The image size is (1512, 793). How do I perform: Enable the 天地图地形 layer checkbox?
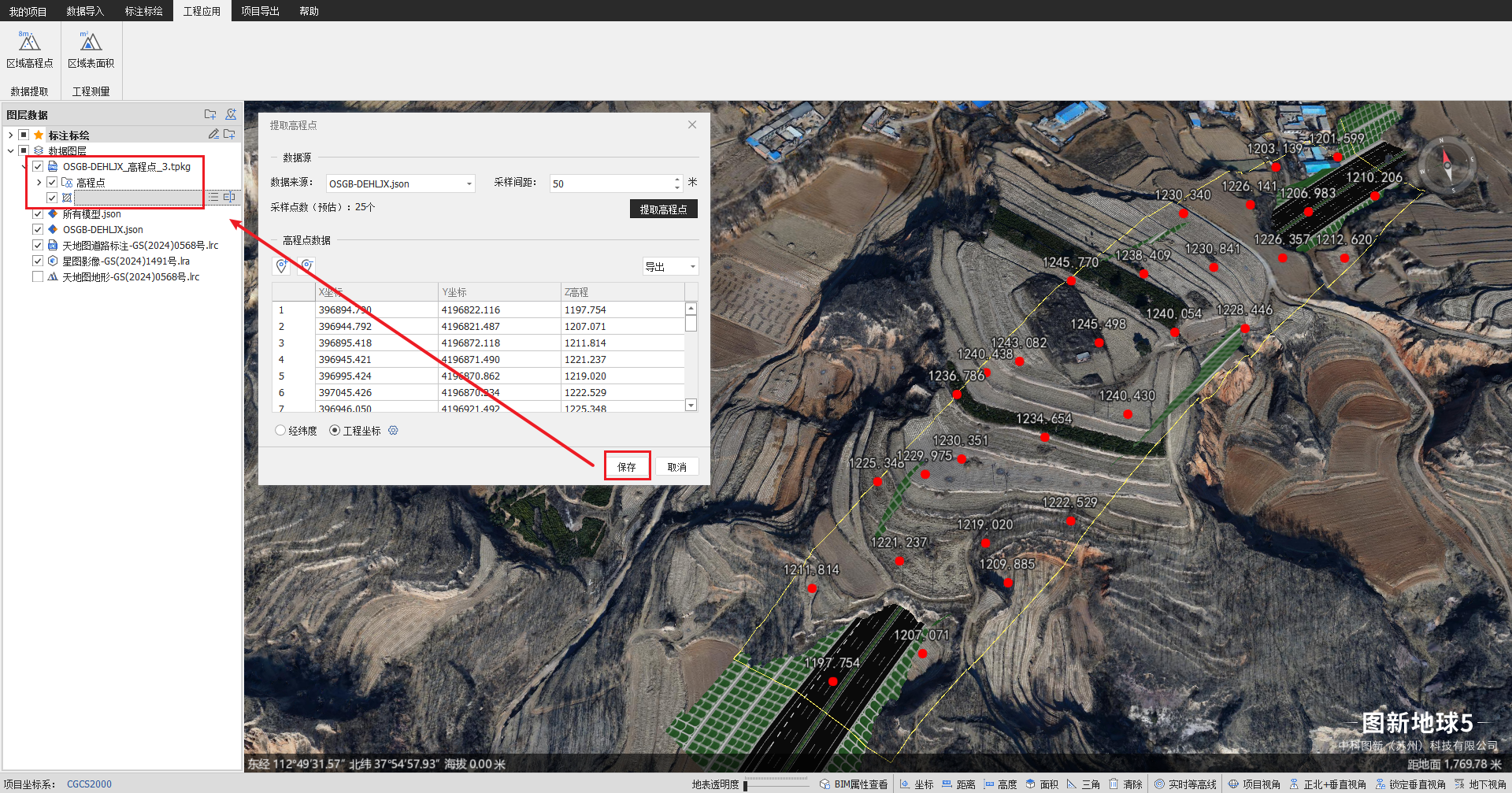point(38,277)
